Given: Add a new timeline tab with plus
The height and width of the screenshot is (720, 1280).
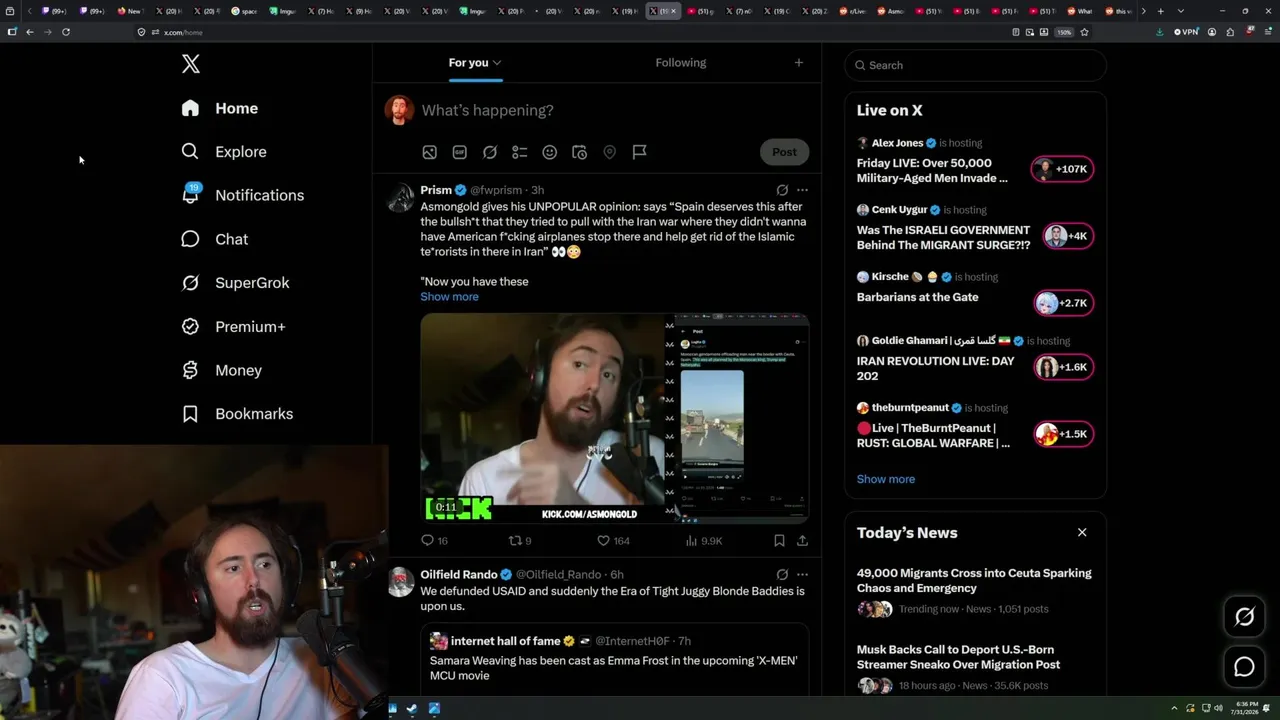Looking at the screenshot, I should pos(798,63).
